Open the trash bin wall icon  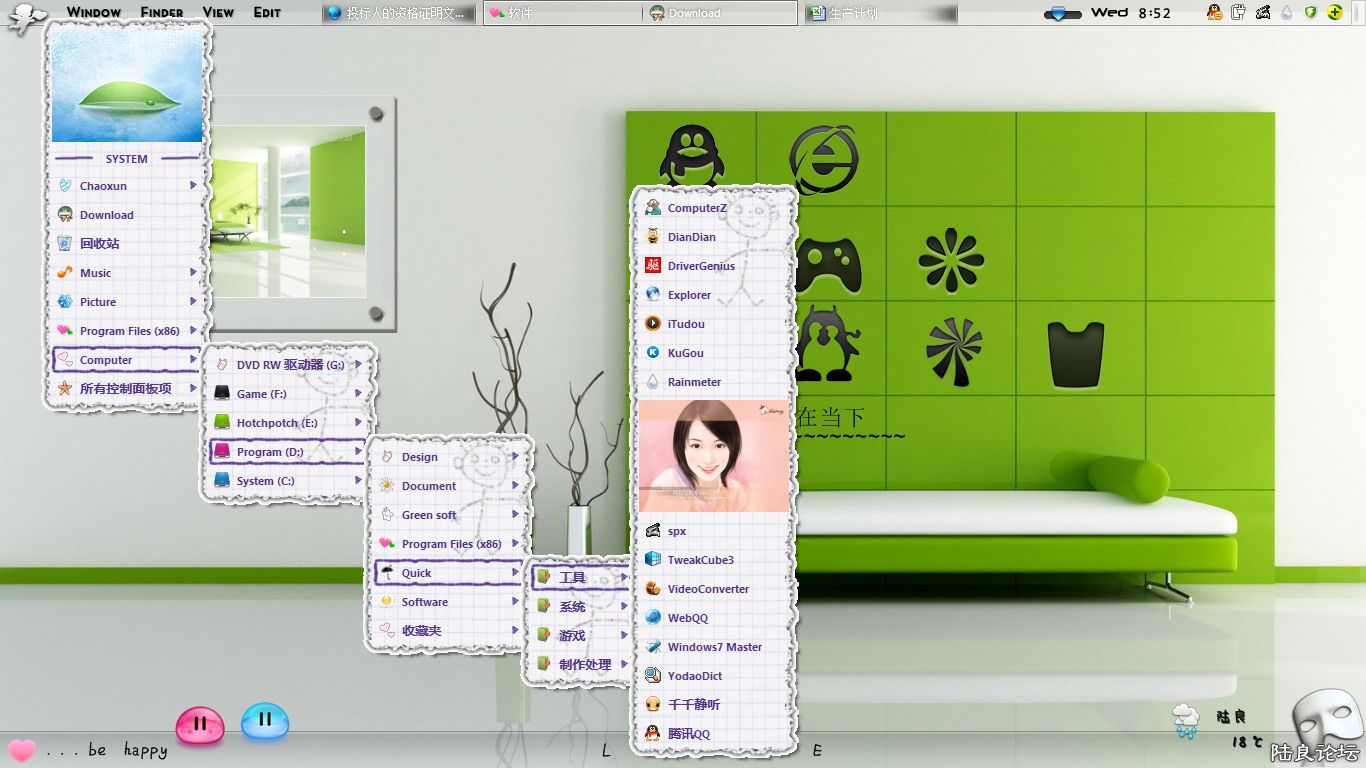tap(1076, 354)
